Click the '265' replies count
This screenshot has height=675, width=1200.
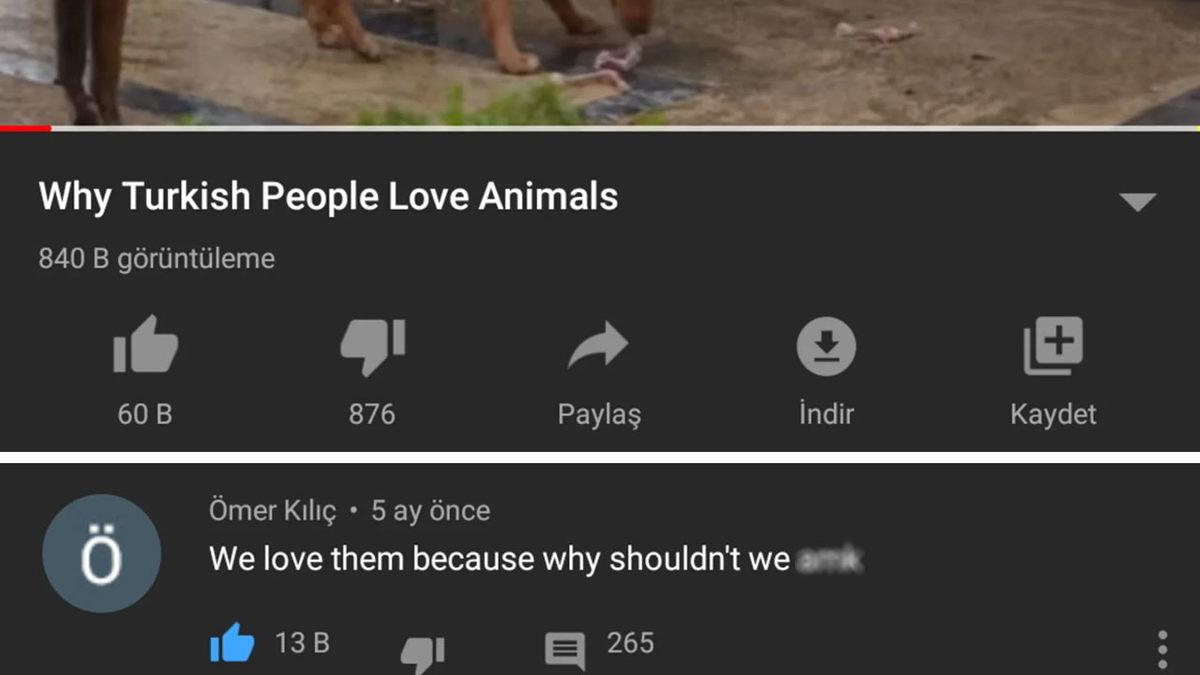pos(630,642)
